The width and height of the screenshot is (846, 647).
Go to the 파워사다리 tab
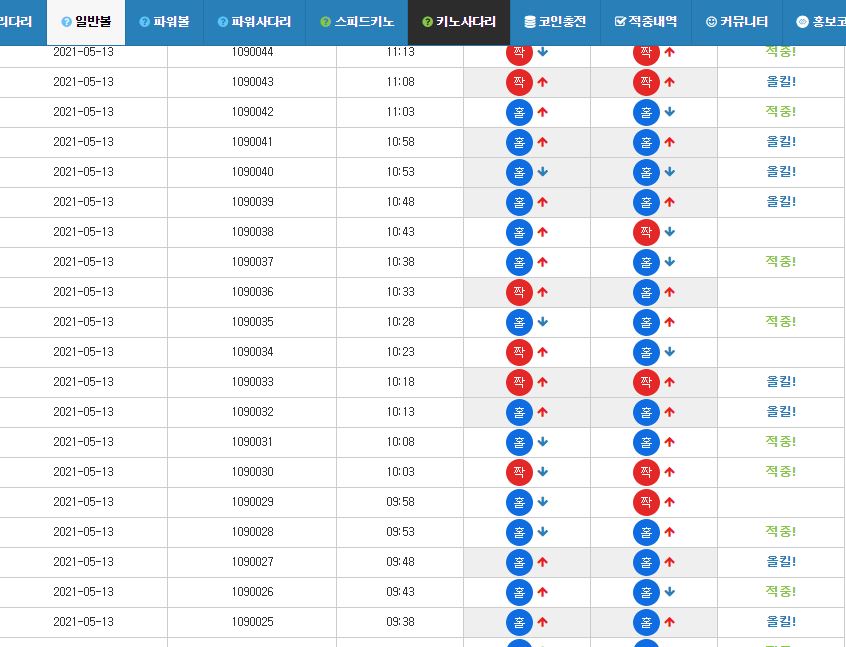pyautogui.click(x=254, y=22)
